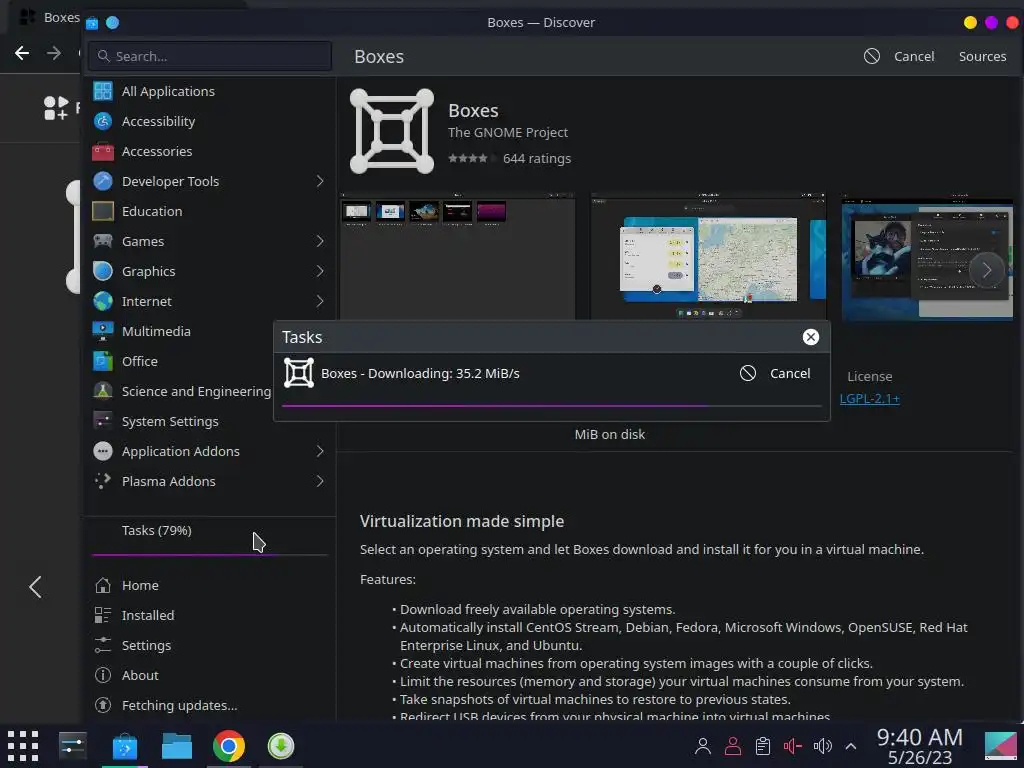Screen dimensions: 1024x768
Task: Expand the Games category arrow
Action: tap(320, 241)
